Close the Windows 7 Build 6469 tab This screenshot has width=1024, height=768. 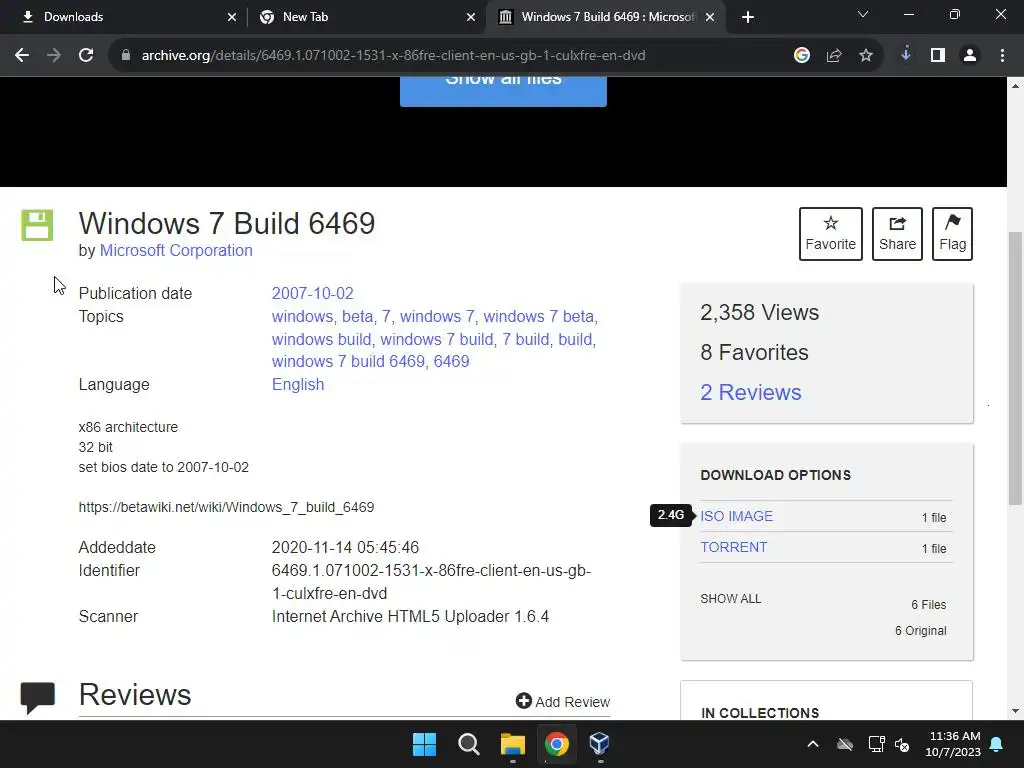tap(710, 17)
